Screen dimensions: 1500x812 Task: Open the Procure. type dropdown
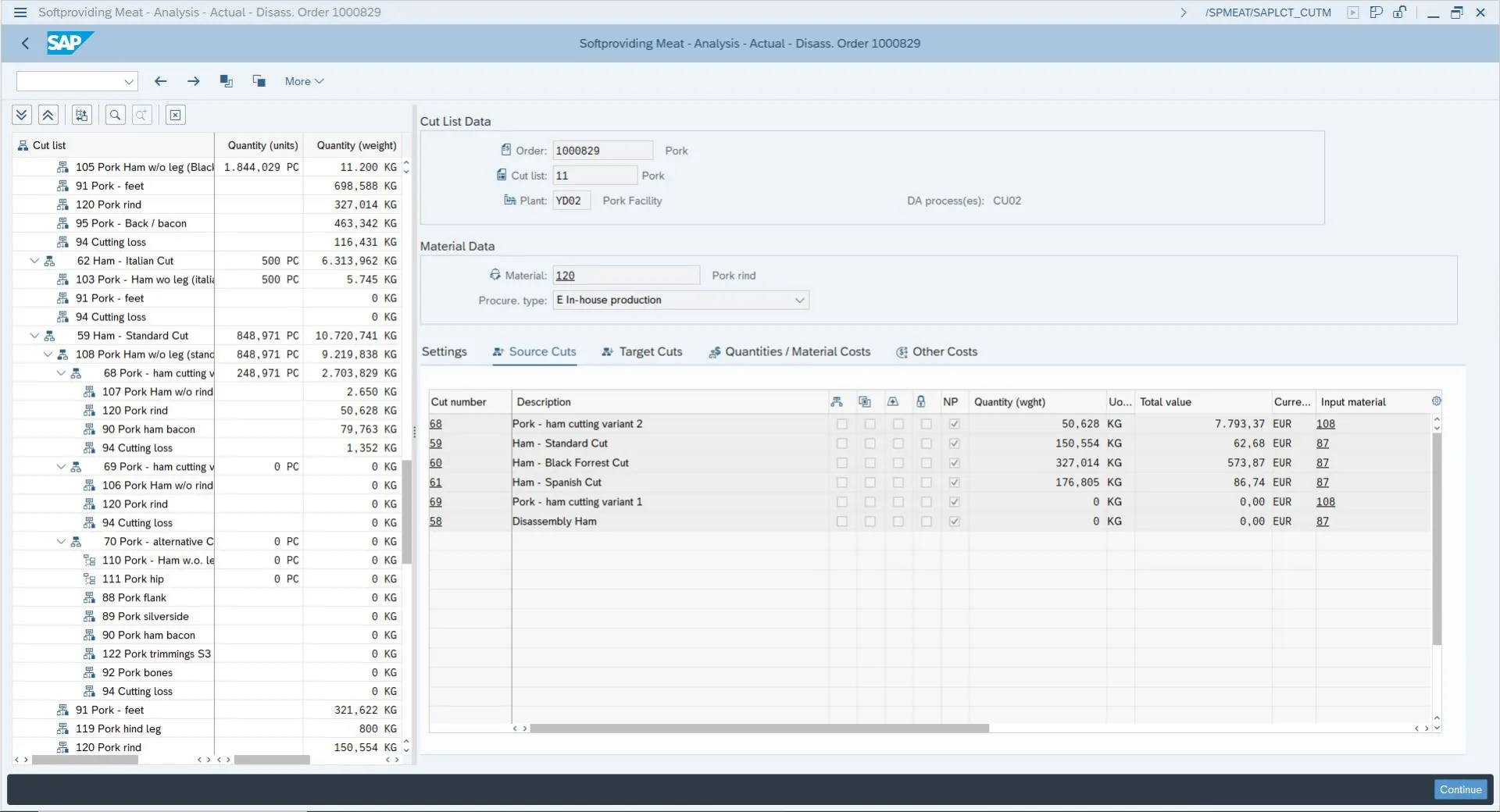799,301
